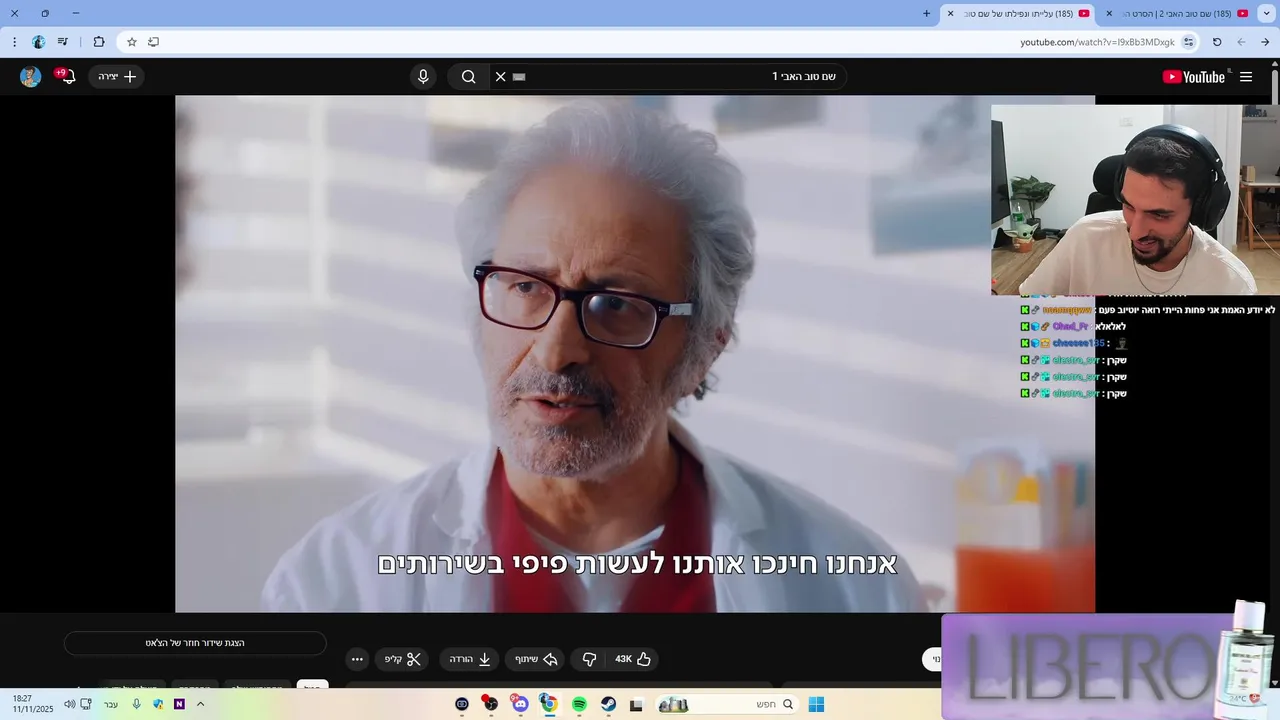Screen dimensions: 1280x720
Task: Open site information icon in address bar
Action: pyautogui.click(x=1188, y=42)
